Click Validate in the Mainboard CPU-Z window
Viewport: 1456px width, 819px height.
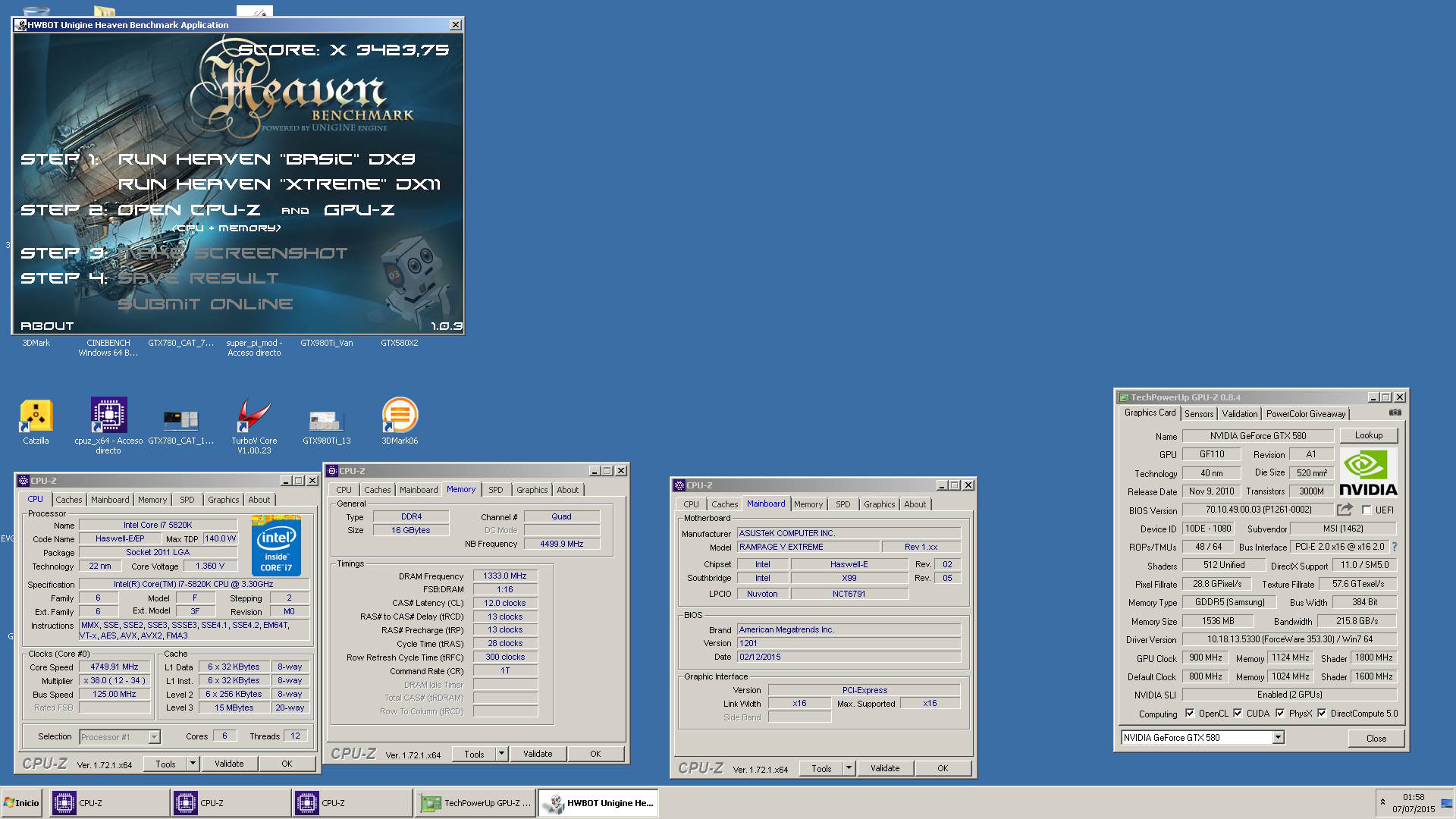tap(885, 768)
